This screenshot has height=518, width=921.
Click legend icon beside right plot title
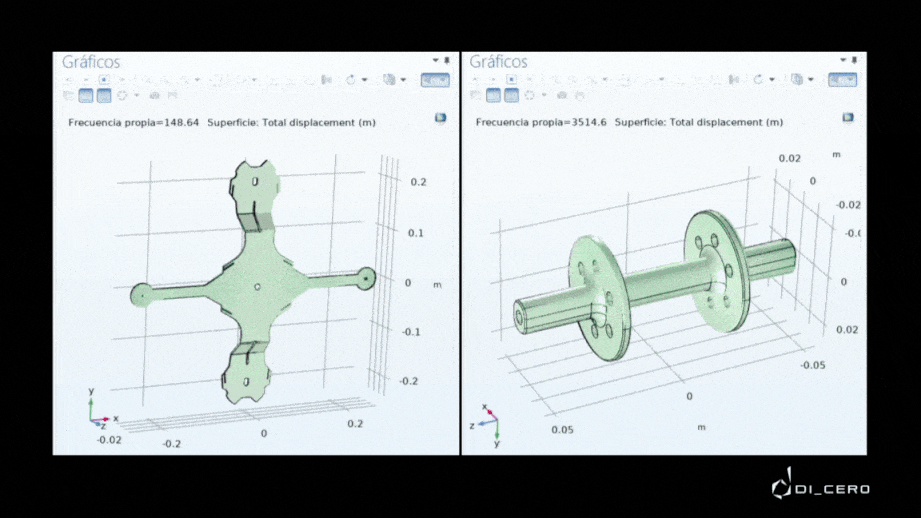pos(848,118)
